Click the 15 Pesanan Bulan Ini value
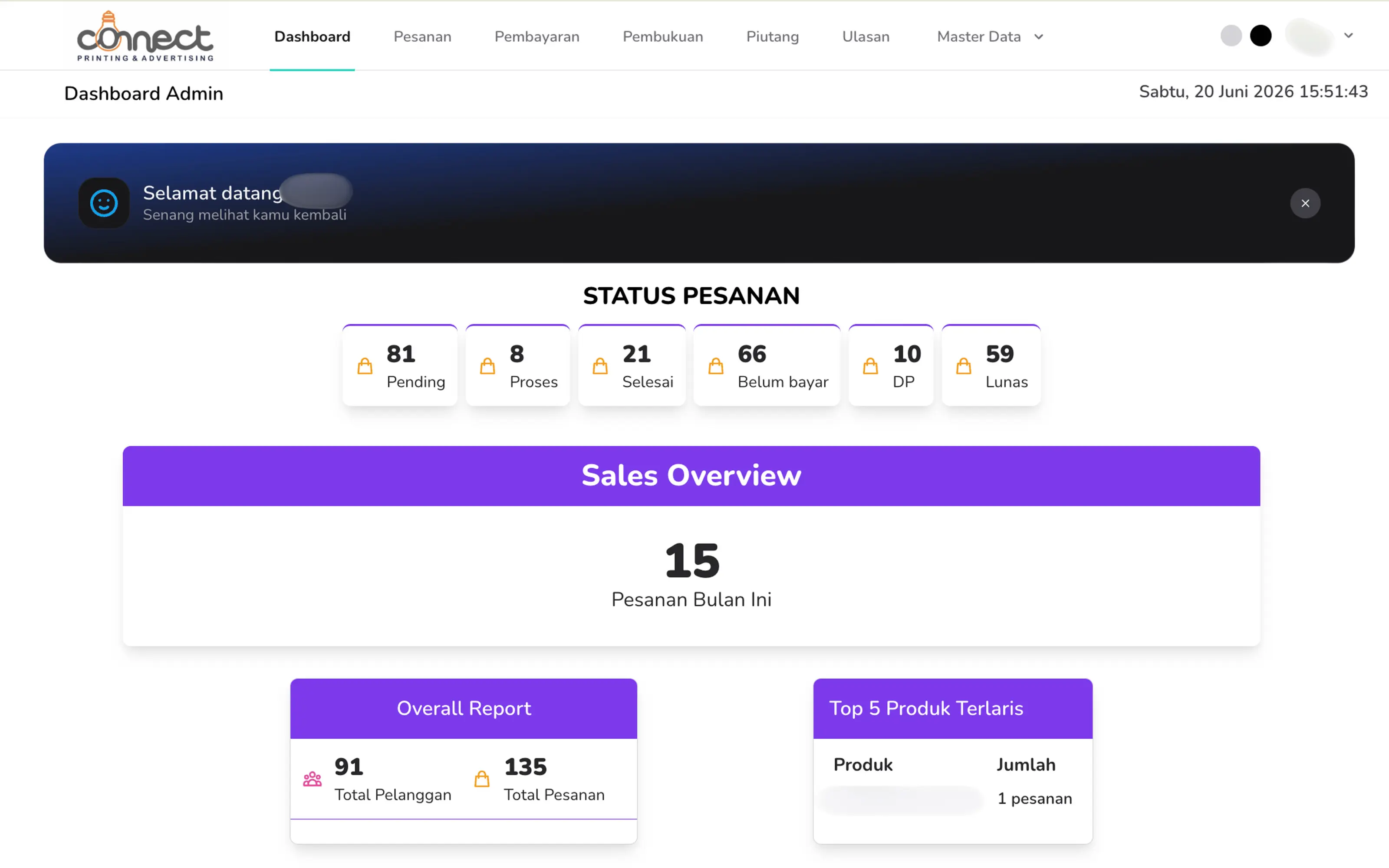Image resolution: width=1389 pixels, height=868 pixels. [691, 561]
